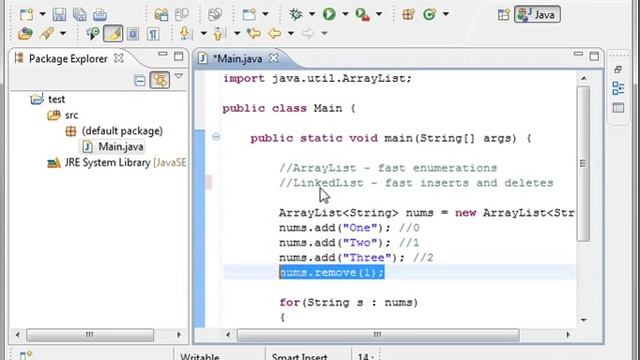Click the Search flashlight icon

click(x=47, y=33)
